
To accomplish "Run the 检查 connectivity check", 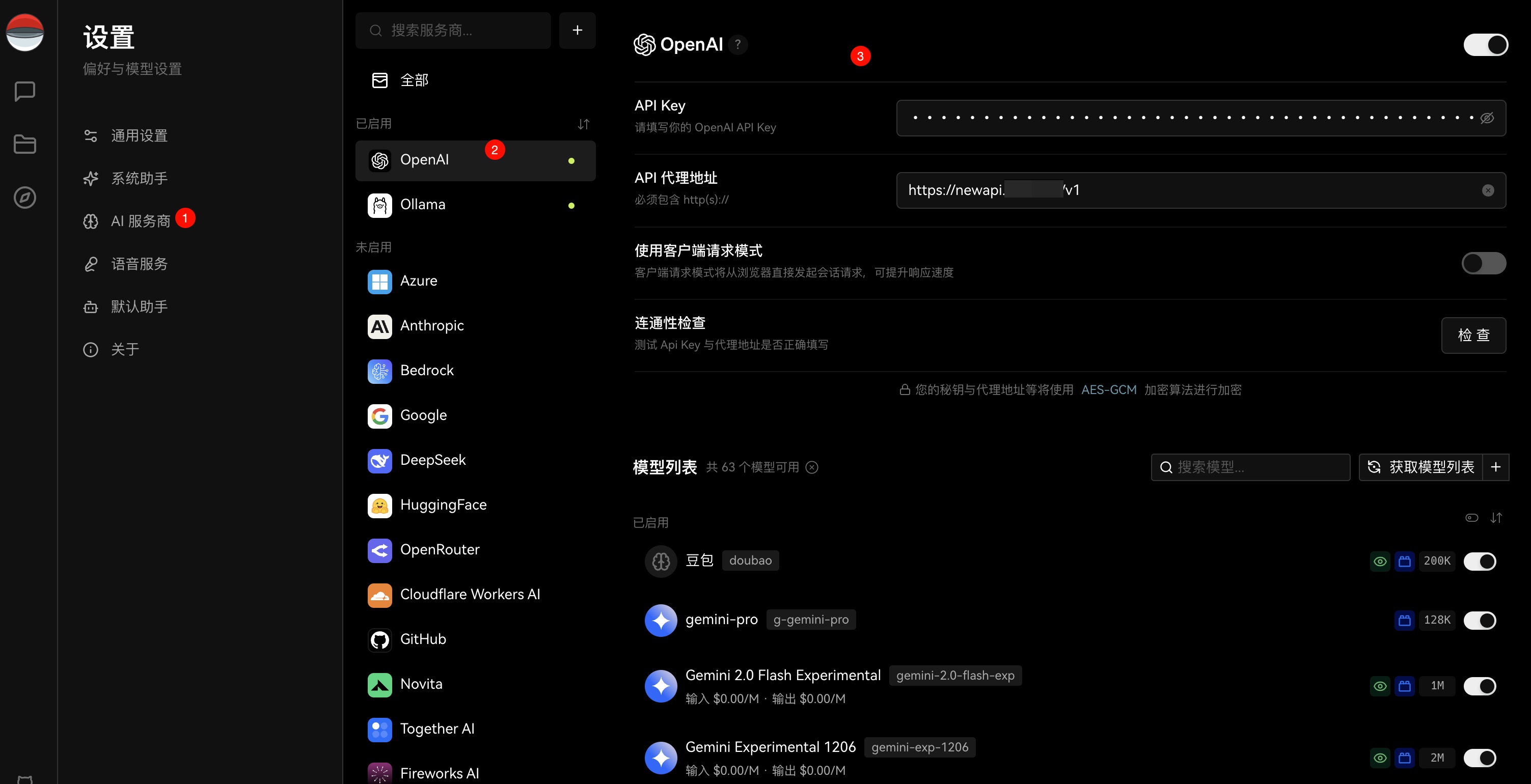I will 1473,335.
